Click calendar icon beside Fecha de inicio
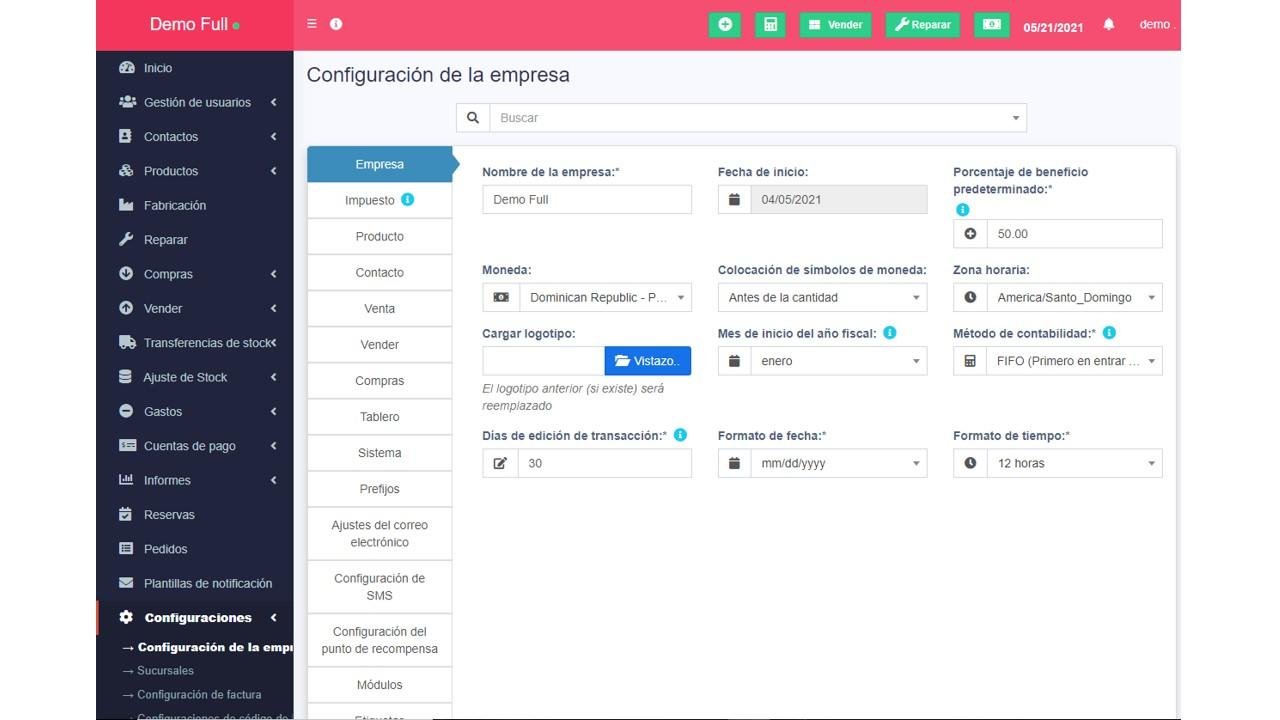 tap(734, 200)
